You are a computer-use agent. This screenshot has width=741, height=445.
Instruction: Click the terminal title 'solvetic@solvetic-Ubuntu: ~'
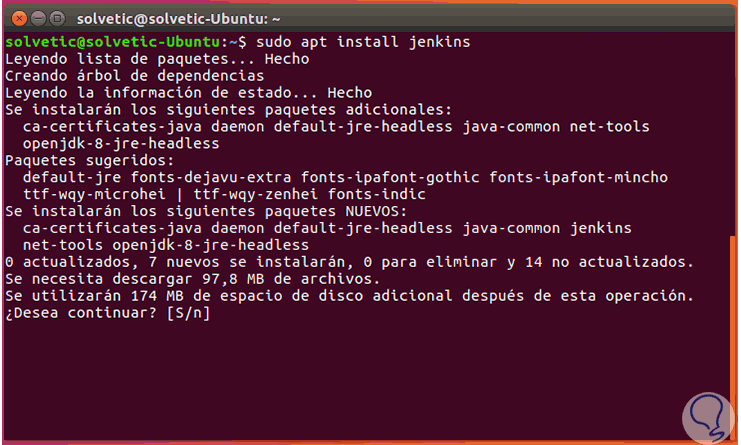click(179, 19)
